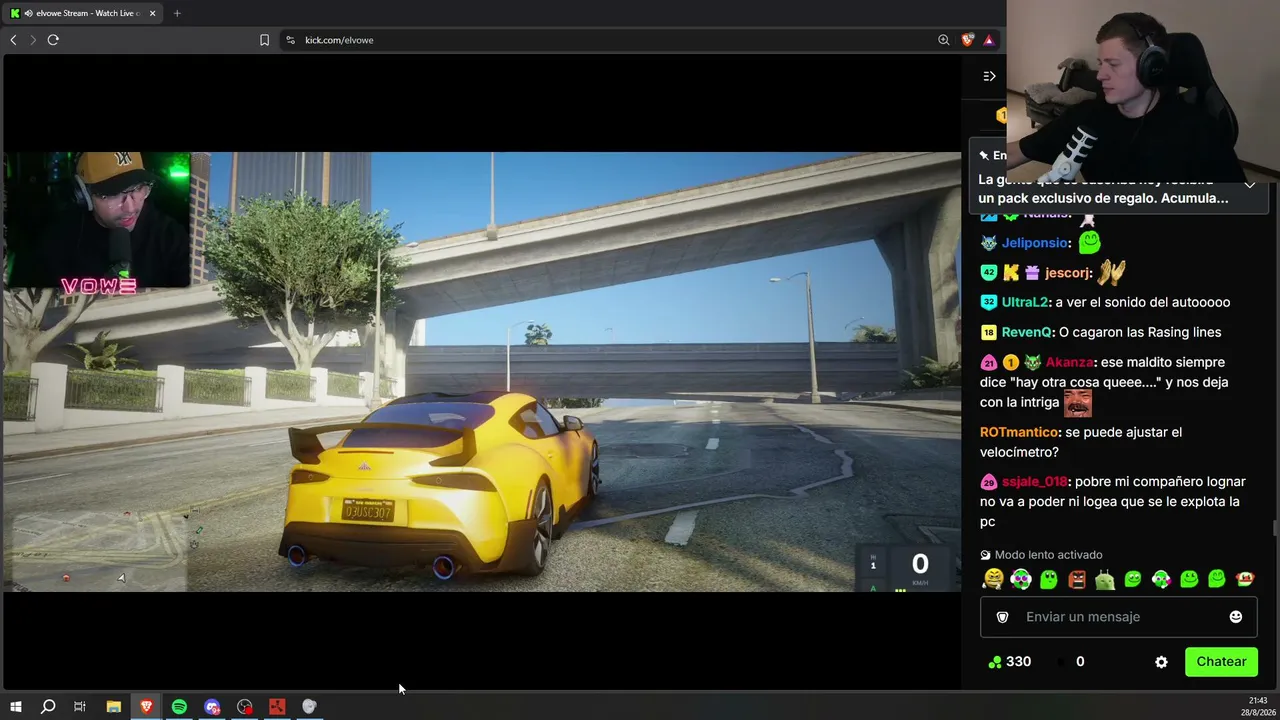Open a new browser tab

coord(177,13)
